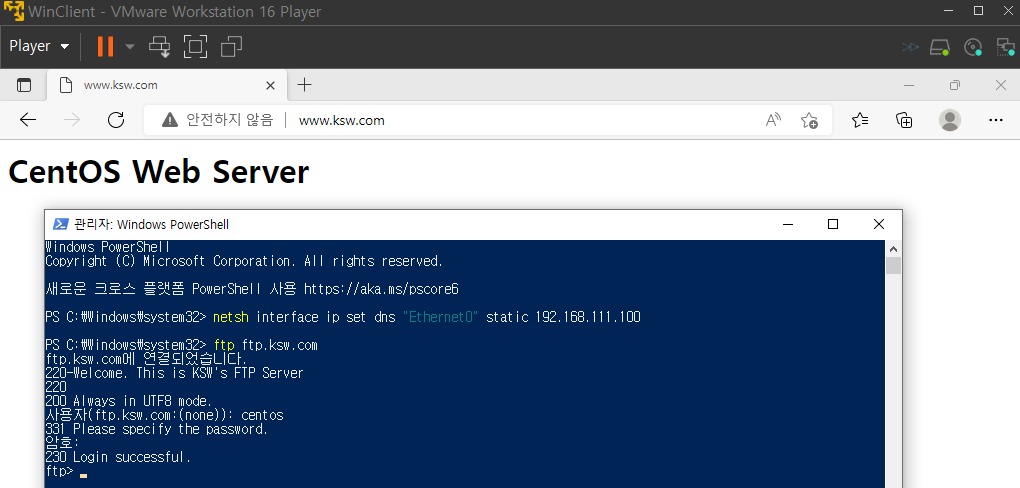
Task: Click the '안전하지 않음' security label
Action: click(230, 120)
